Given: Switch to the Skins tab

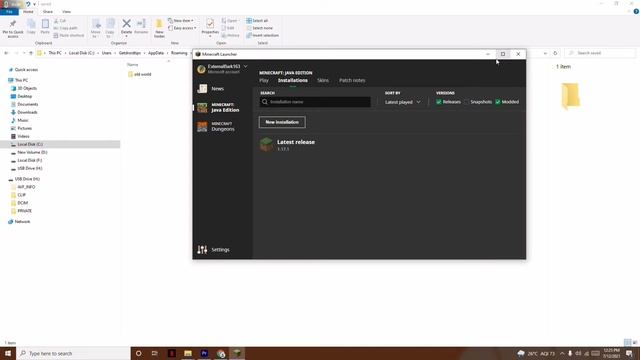Looking at the screenshot, I should 323,80.
